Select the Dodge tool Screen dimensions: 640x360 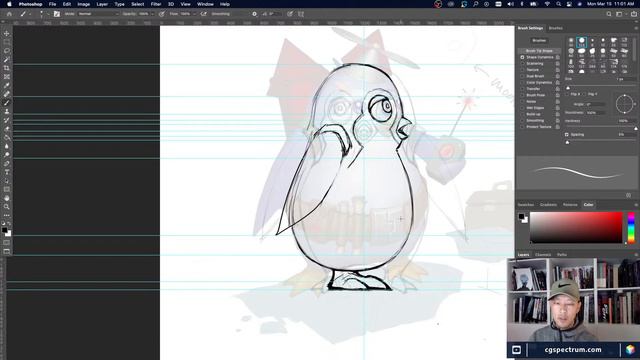[x=7, y=155]
